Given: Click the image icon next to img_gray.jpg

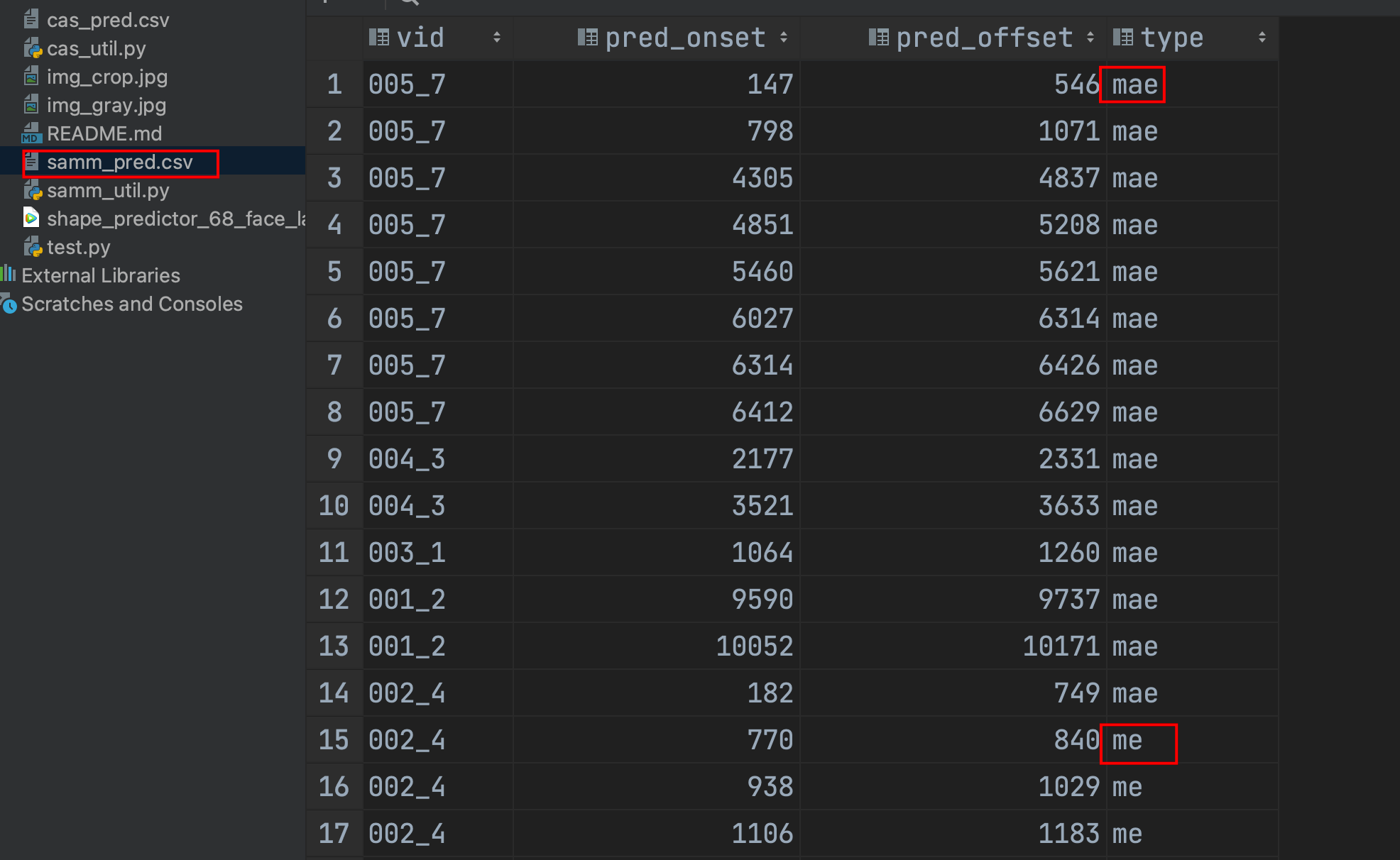Looking at the screenshot, I should coord(31,105).
